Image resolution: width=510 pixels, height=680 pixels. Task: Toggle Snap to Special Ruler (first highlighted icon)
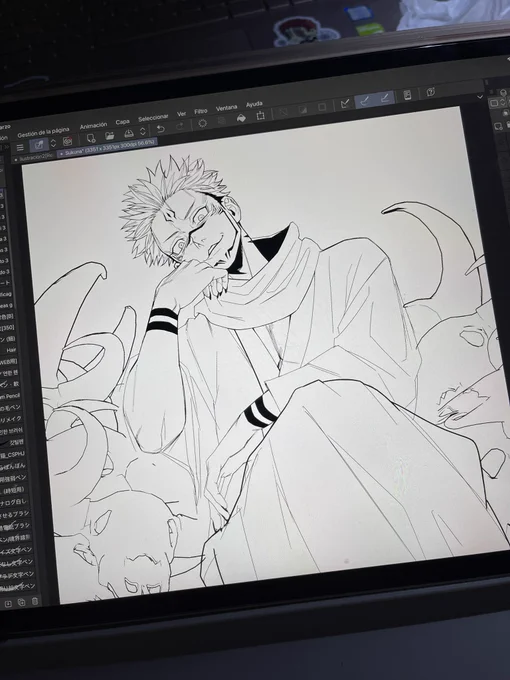[365, 101]
